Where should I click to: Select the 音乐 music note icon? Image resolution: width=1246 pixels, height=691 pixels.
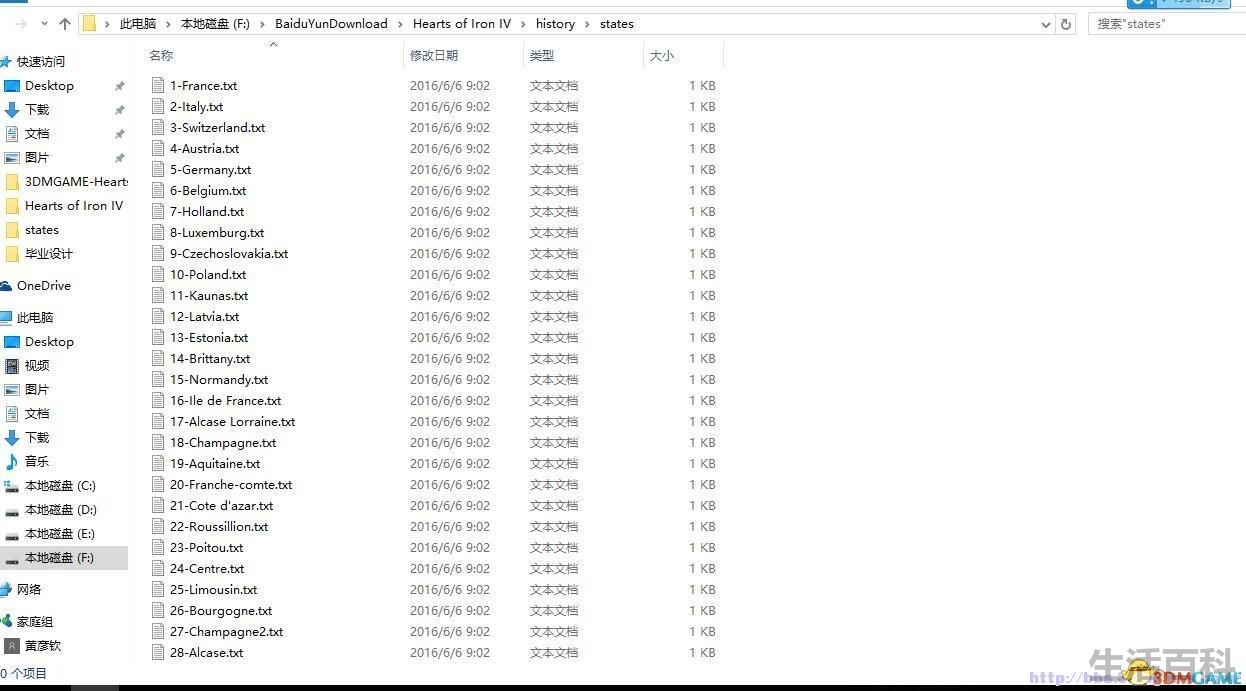click(x=12, y=462)
